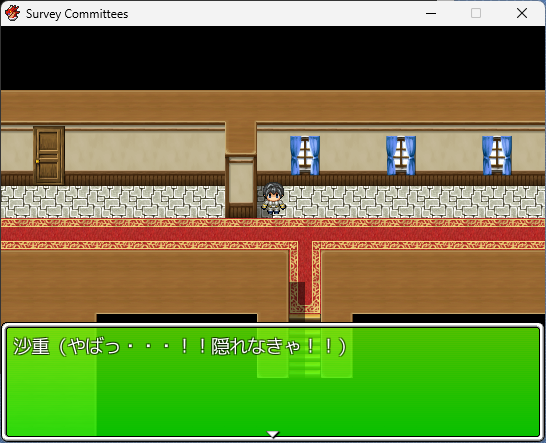The height and width of the screenshot is (443, 546).
Task: Close the Survey Committees window
Action: pos(522,14)
